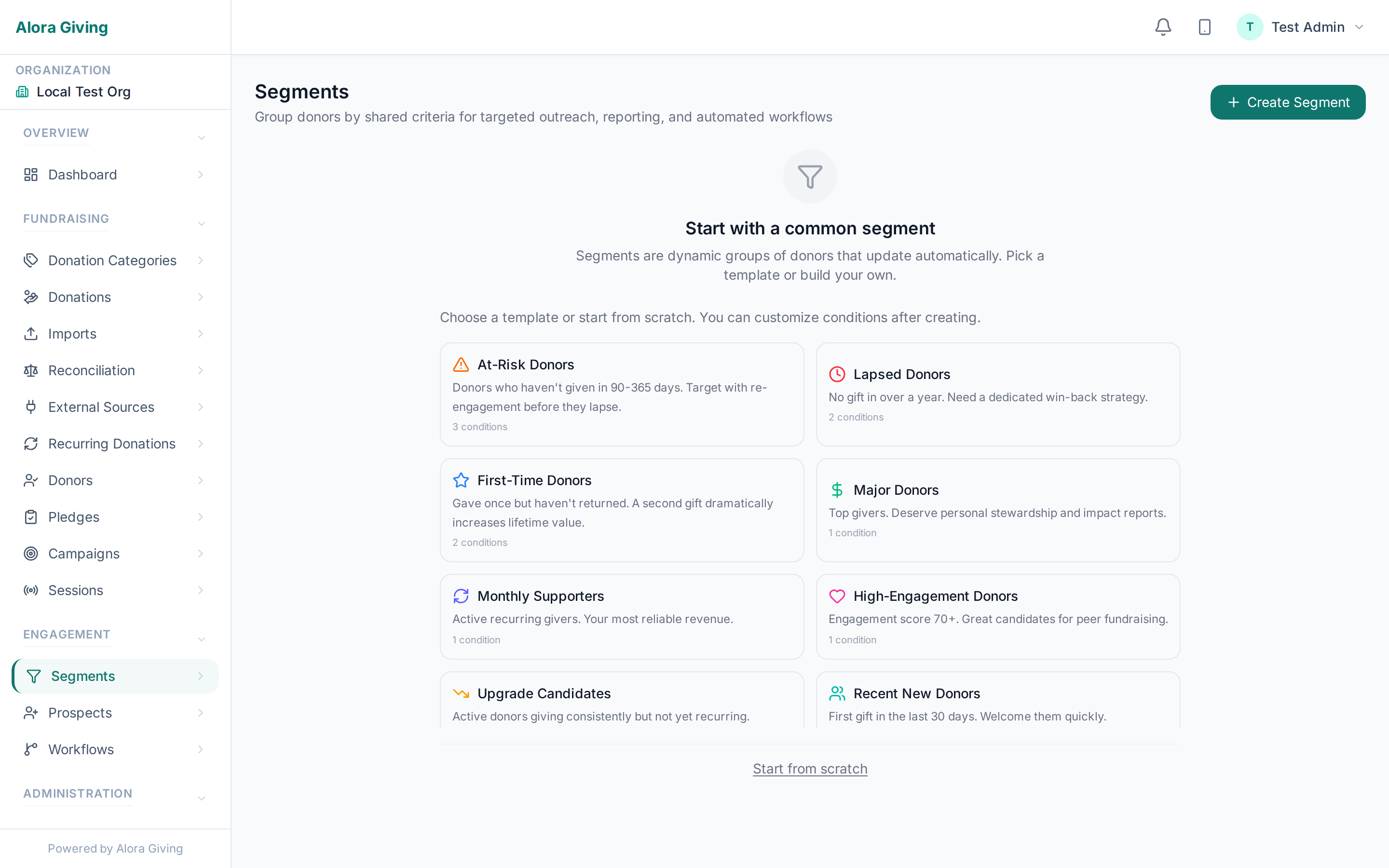Select the Lapsed Donors template card

pos(997,394)
